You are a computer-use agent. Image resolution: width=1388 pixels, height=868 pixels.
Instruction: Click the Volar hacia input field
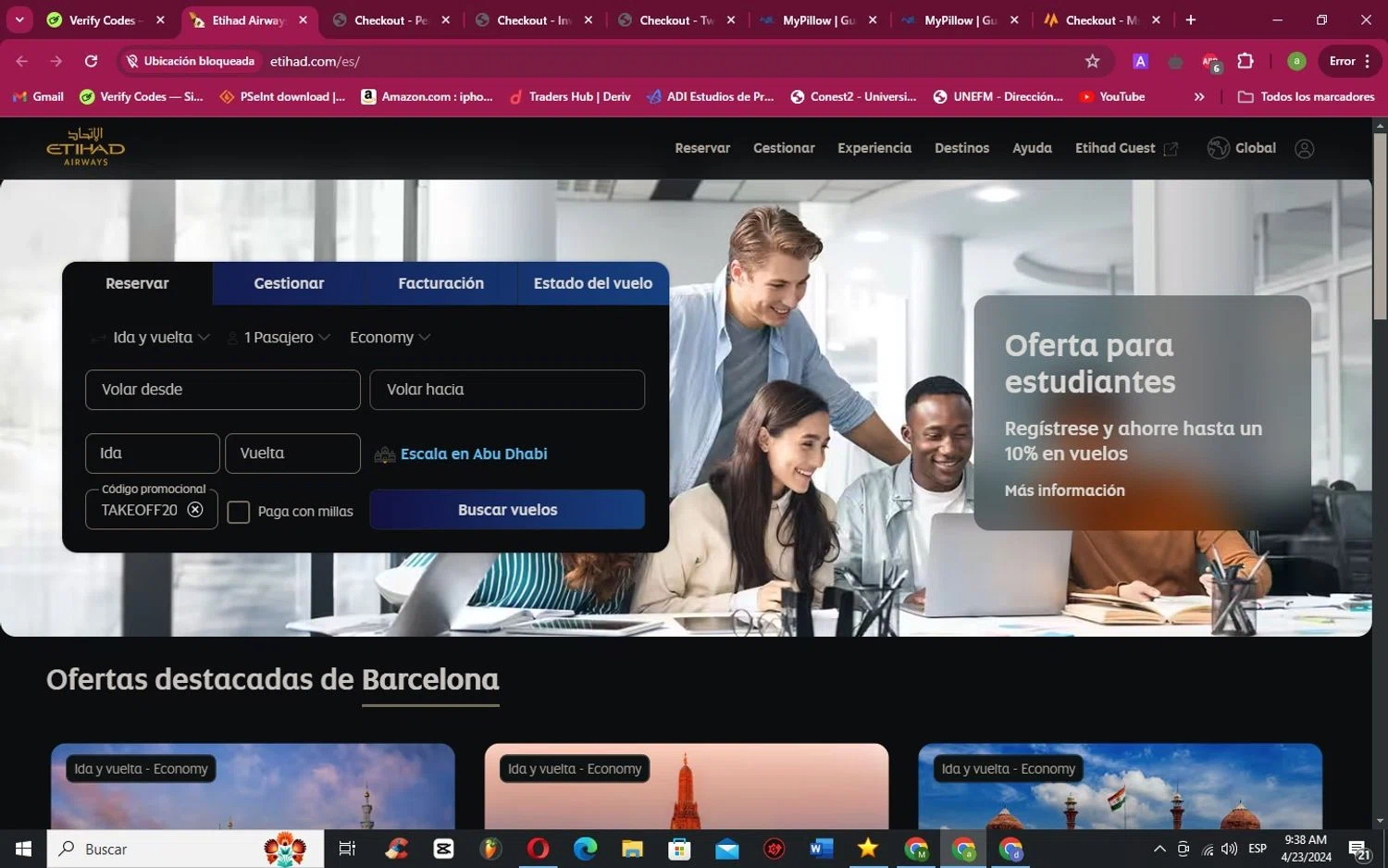pos(507,390)
